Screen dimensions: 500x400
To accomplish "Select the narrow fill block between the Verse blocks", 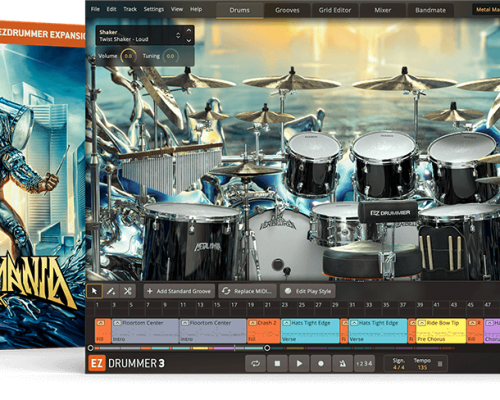I will coord(344,331).
